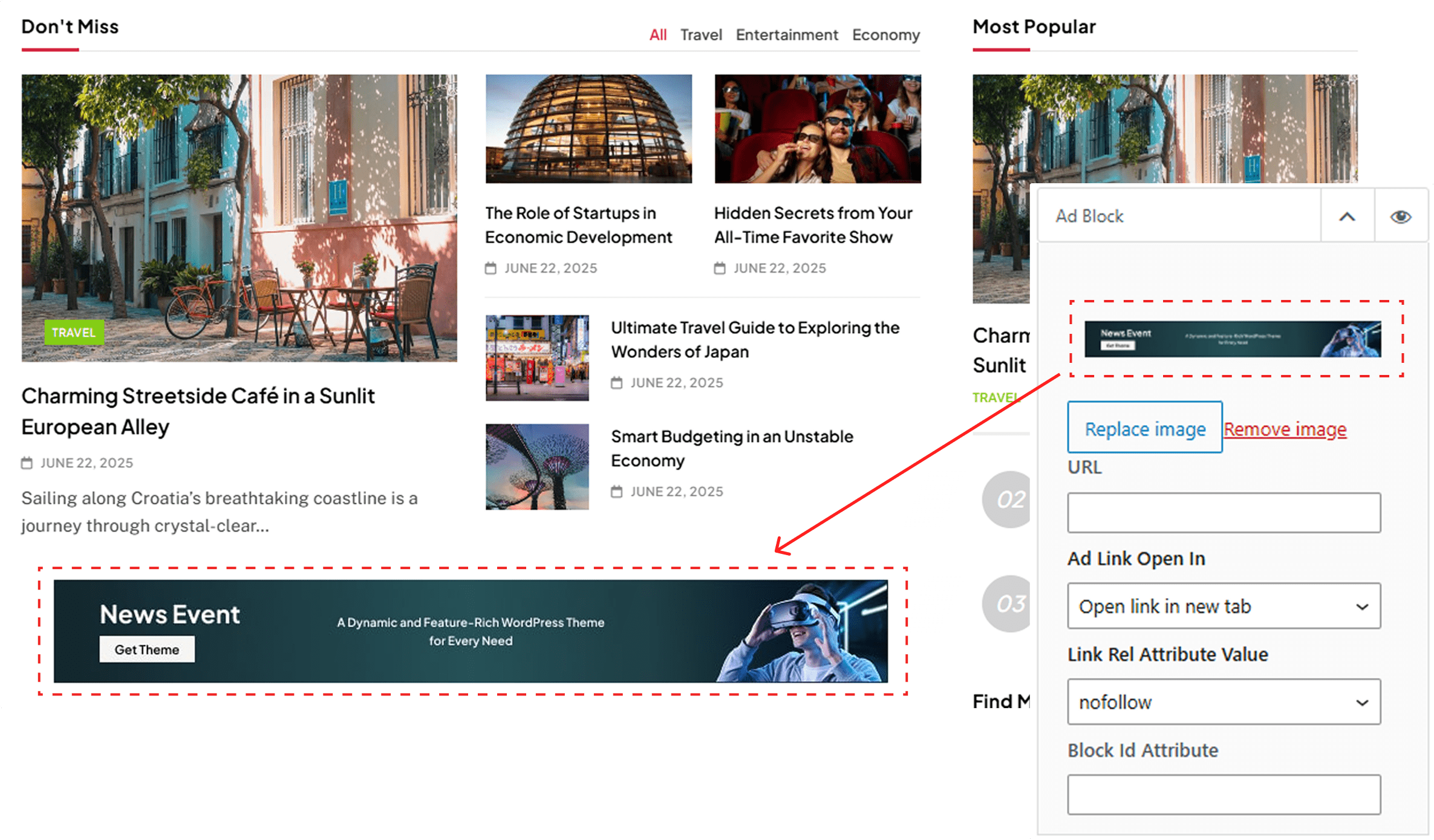This screenshot has height=840, width=1434.
Task: Focus the Block Id Attribute field
Action: click(1224, 795)
